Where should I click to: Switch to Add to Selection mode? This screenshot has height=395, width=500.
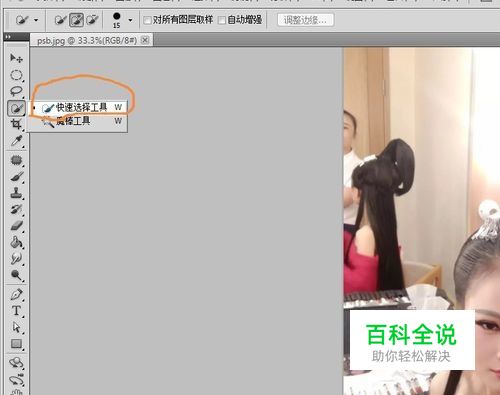click(x=76, y=20)
